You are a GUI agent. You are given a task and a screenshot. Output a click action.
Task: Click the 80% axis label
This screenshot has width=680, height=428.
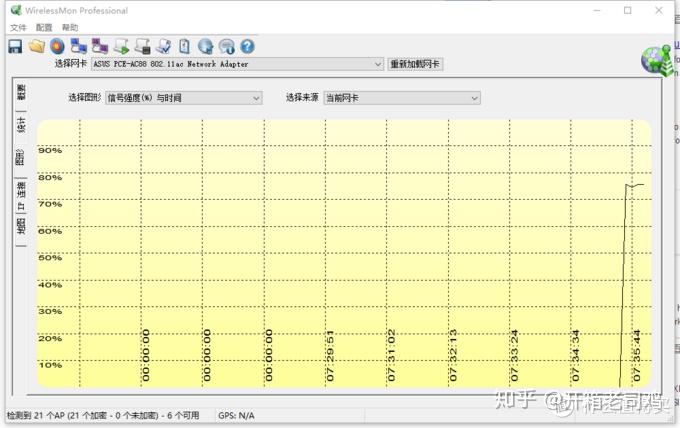tap(50, 177)
